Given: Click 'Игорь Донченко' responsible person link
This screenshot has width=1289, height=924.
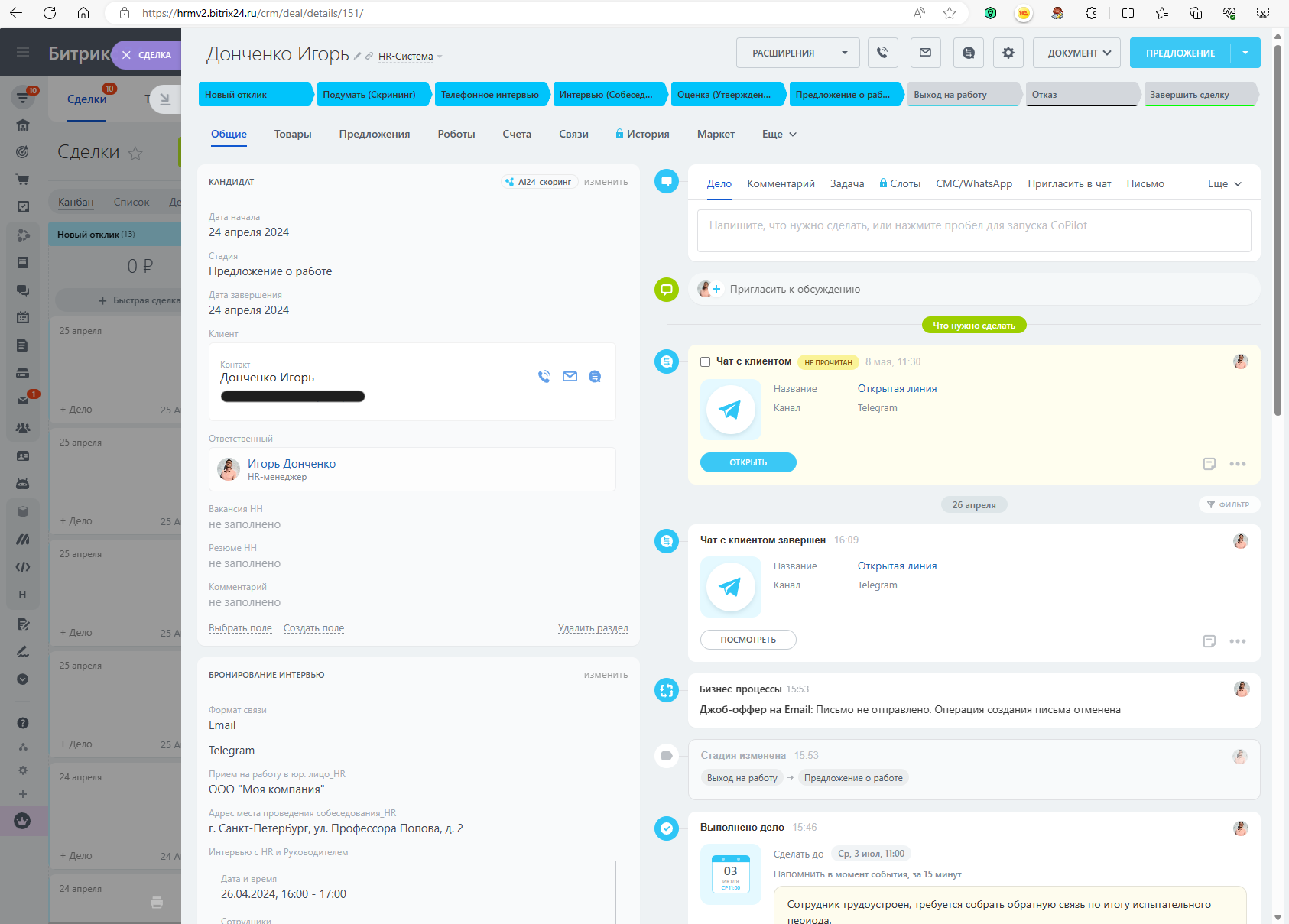Looking at the screenshot, I should pyautogui.click(x=291, y=464).
